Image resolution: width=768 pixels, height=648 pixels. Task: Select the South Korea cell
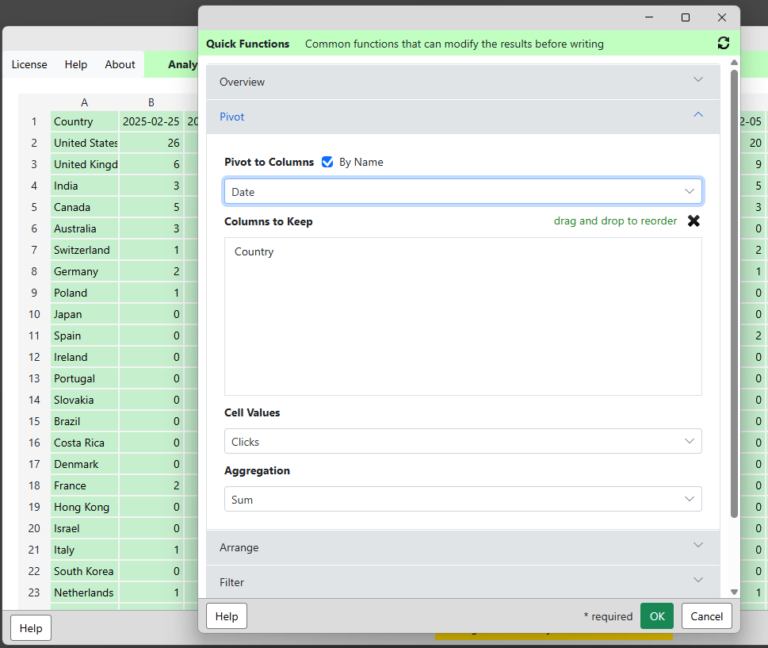tap(84, 571)
